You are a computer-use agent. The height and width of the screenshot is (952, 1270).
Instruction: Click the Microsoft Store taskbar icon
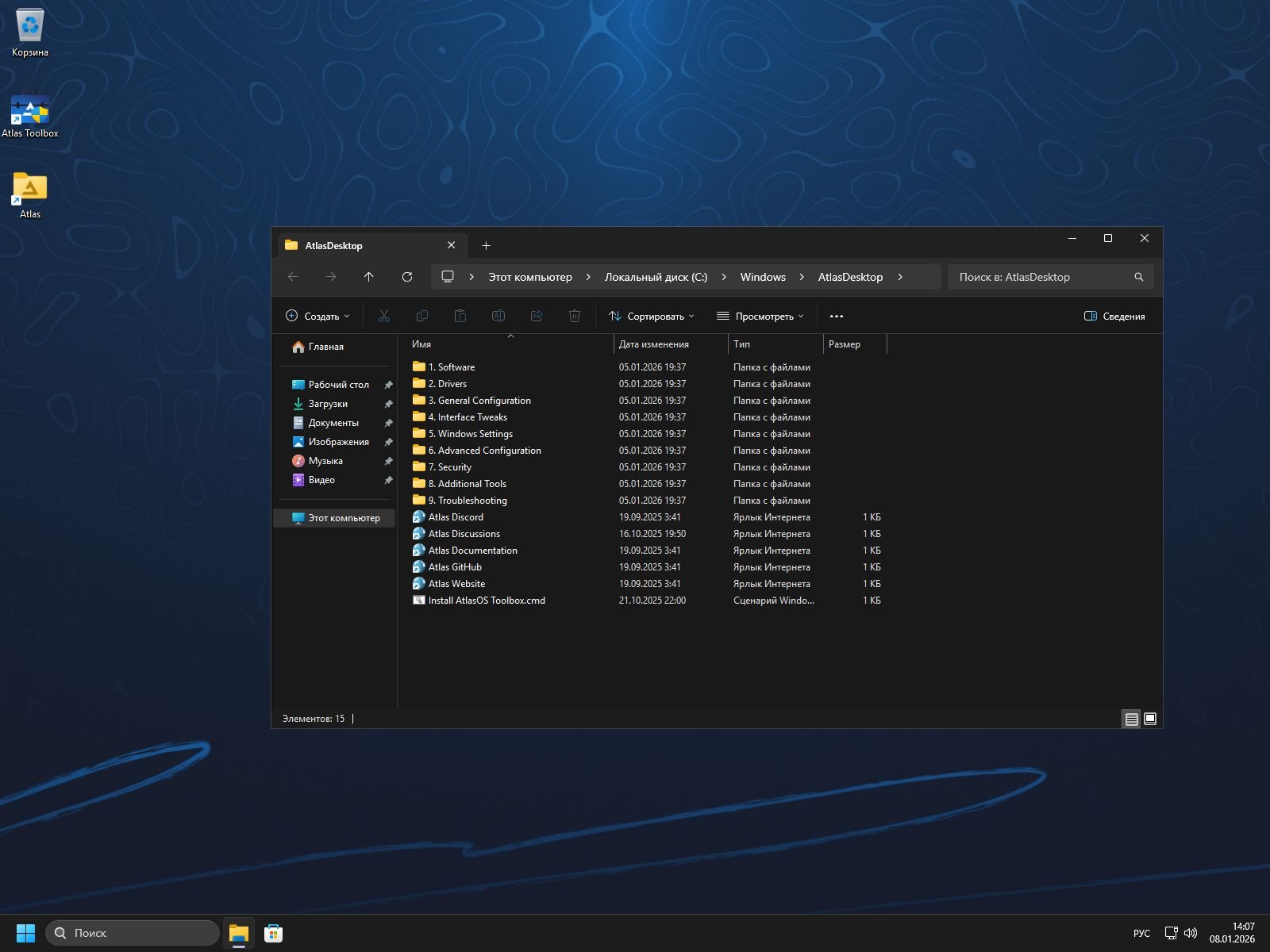(274, 933)
